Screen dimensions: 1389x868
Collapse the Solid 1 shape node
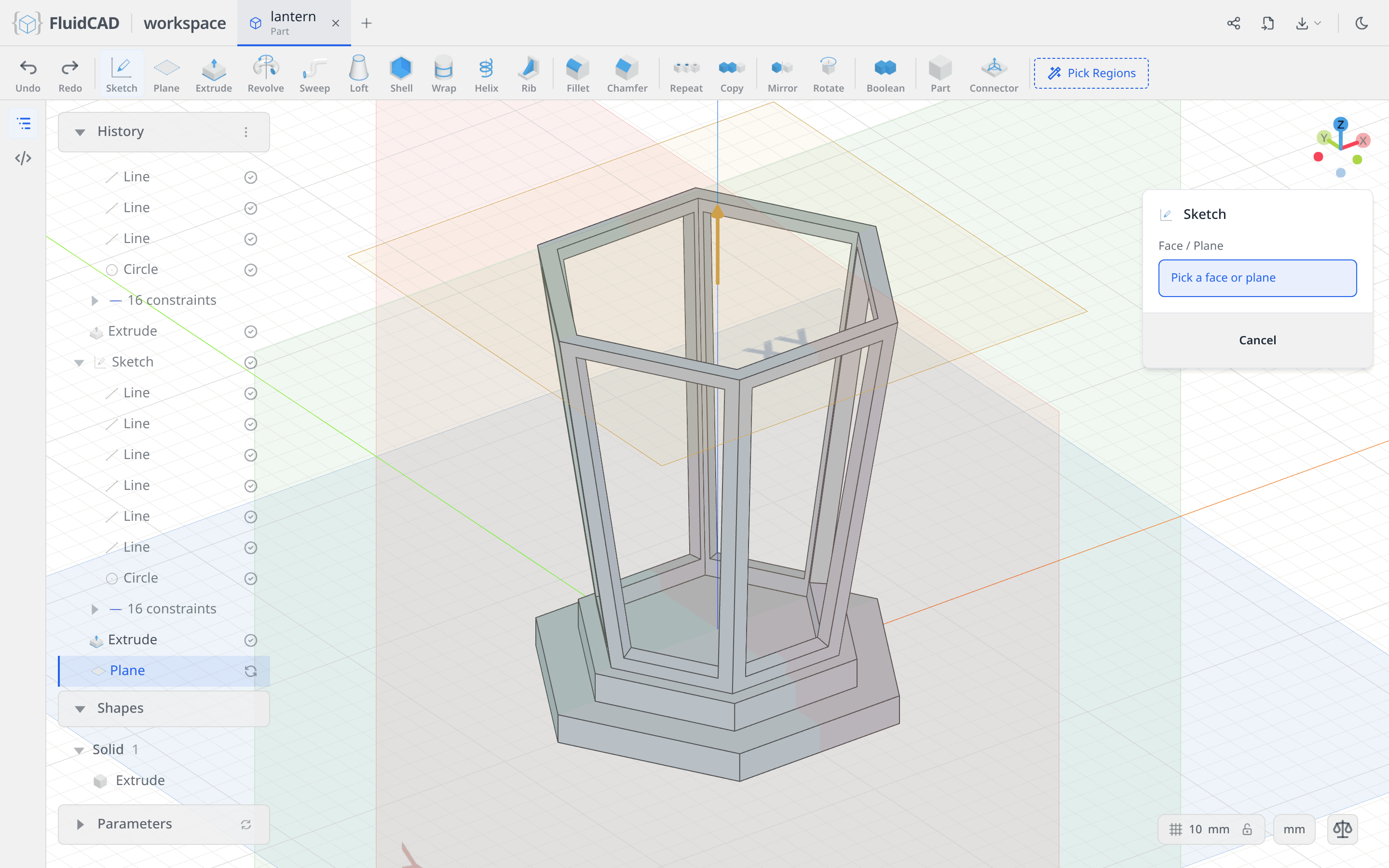tap(79, 750)
